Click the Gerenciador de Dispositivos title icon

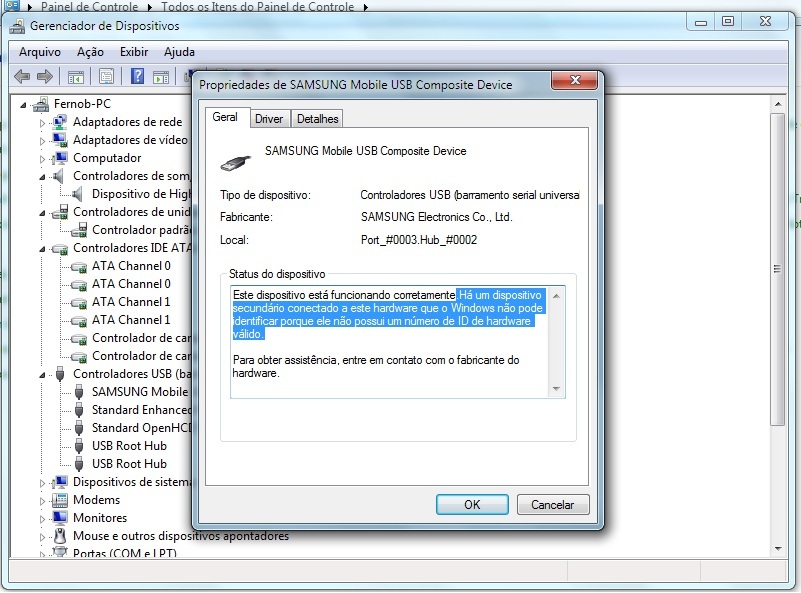coord(17,26)
